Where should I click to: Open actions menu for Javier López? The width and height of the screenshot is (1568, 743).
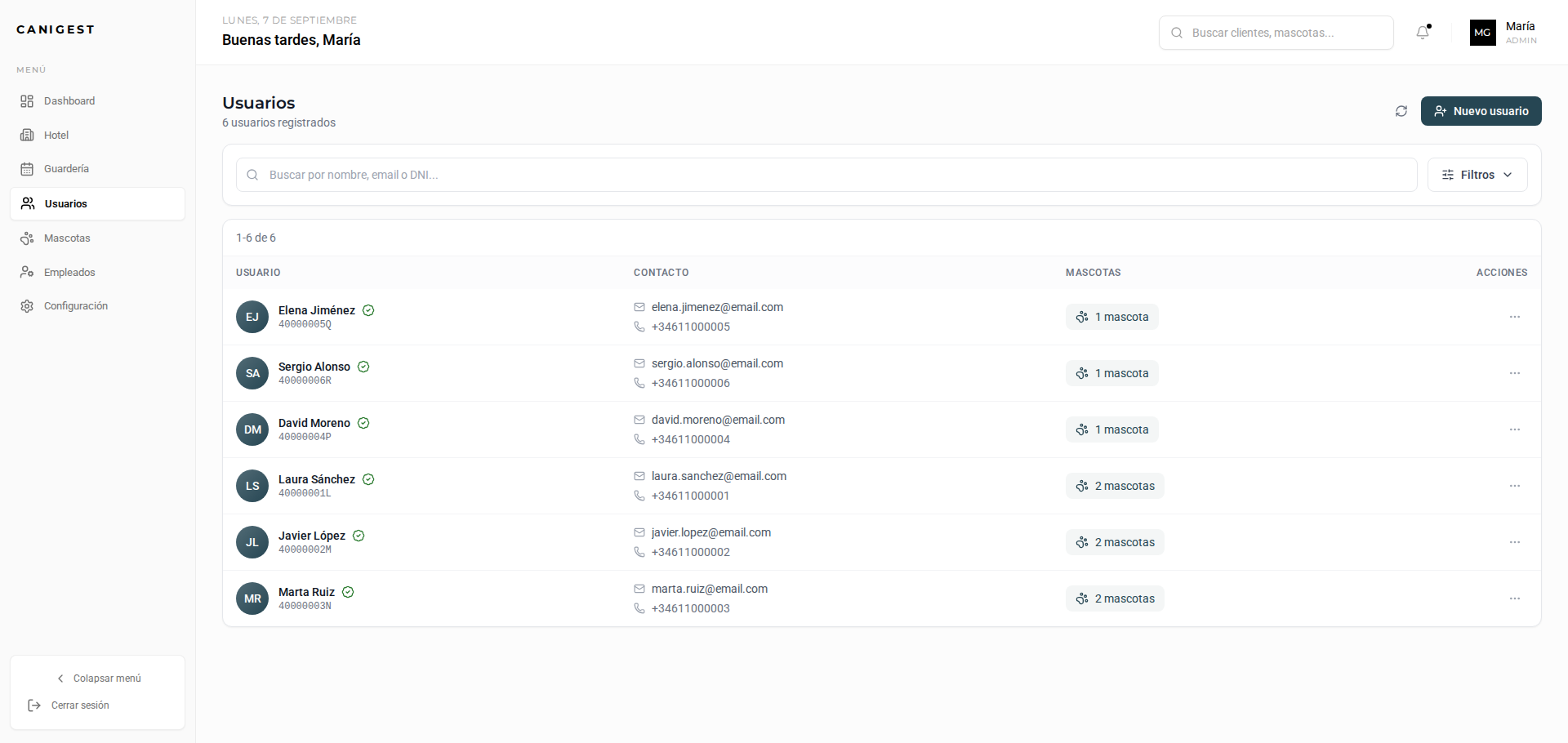(x=1515, y=542)
